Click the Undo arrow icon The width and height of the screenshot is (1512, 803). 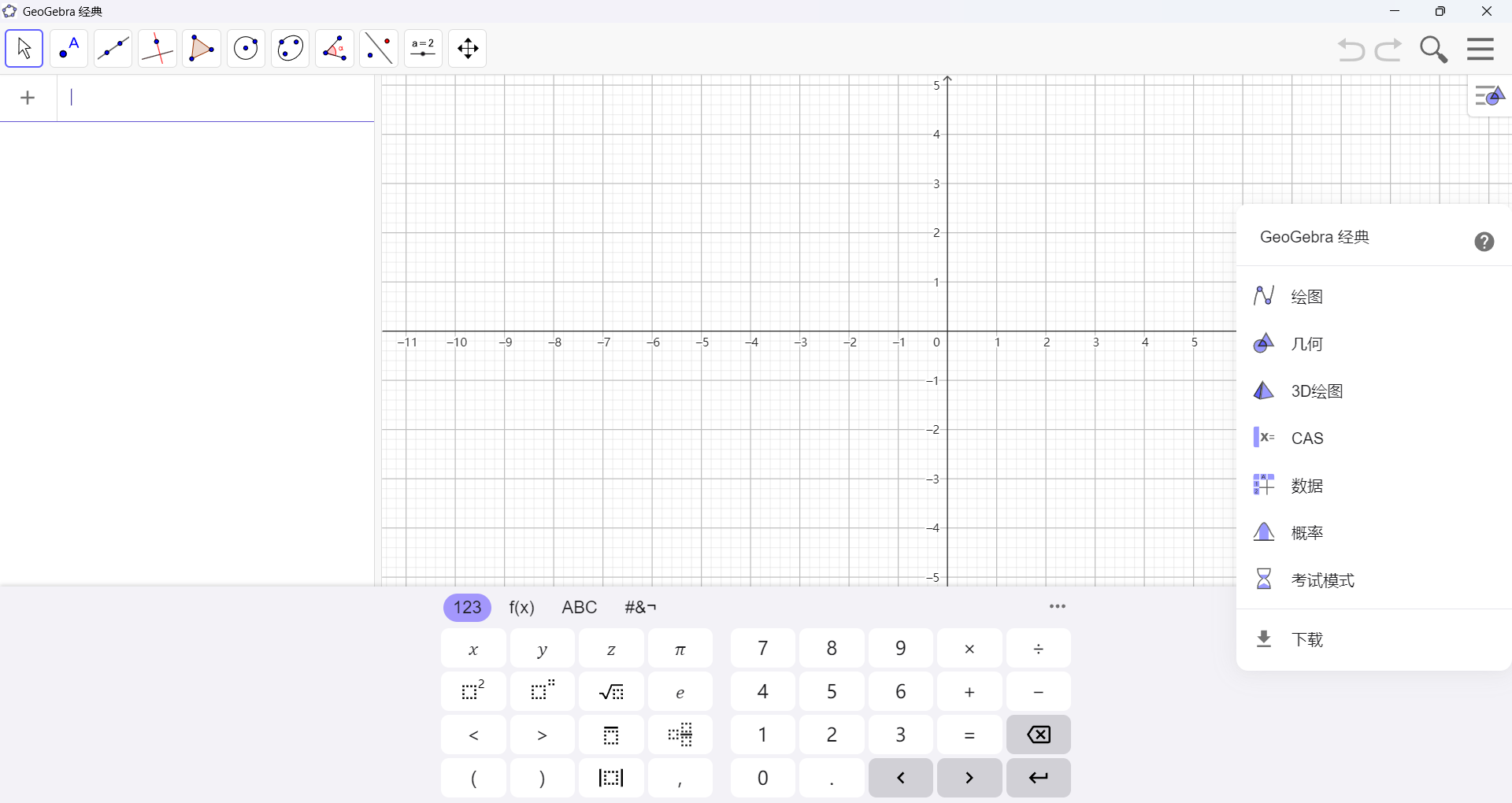tap(1351, 50)
